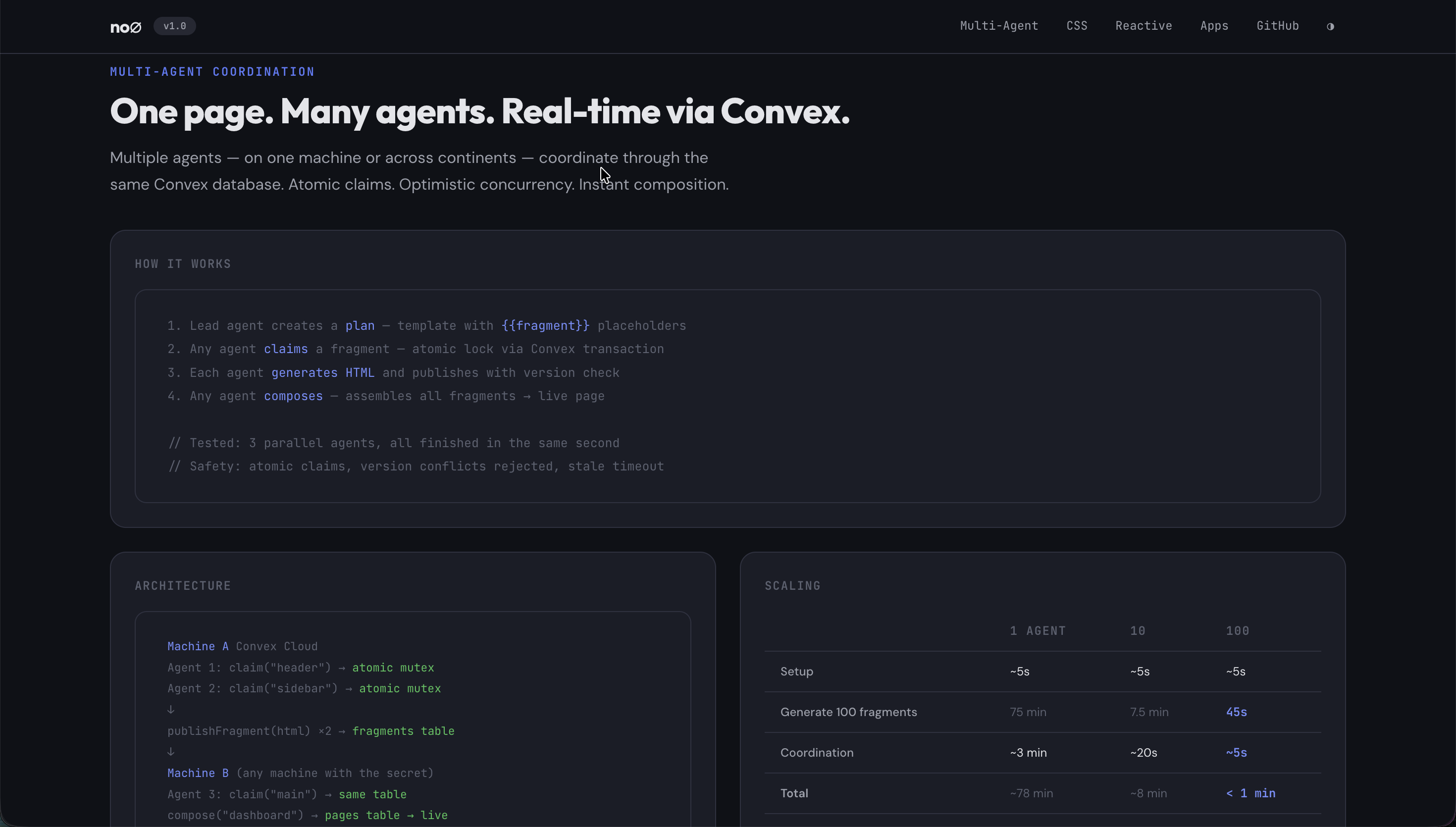Click the HOW IT WORKS heading
The image size is (1456, 827).
[x=182, y=263]
